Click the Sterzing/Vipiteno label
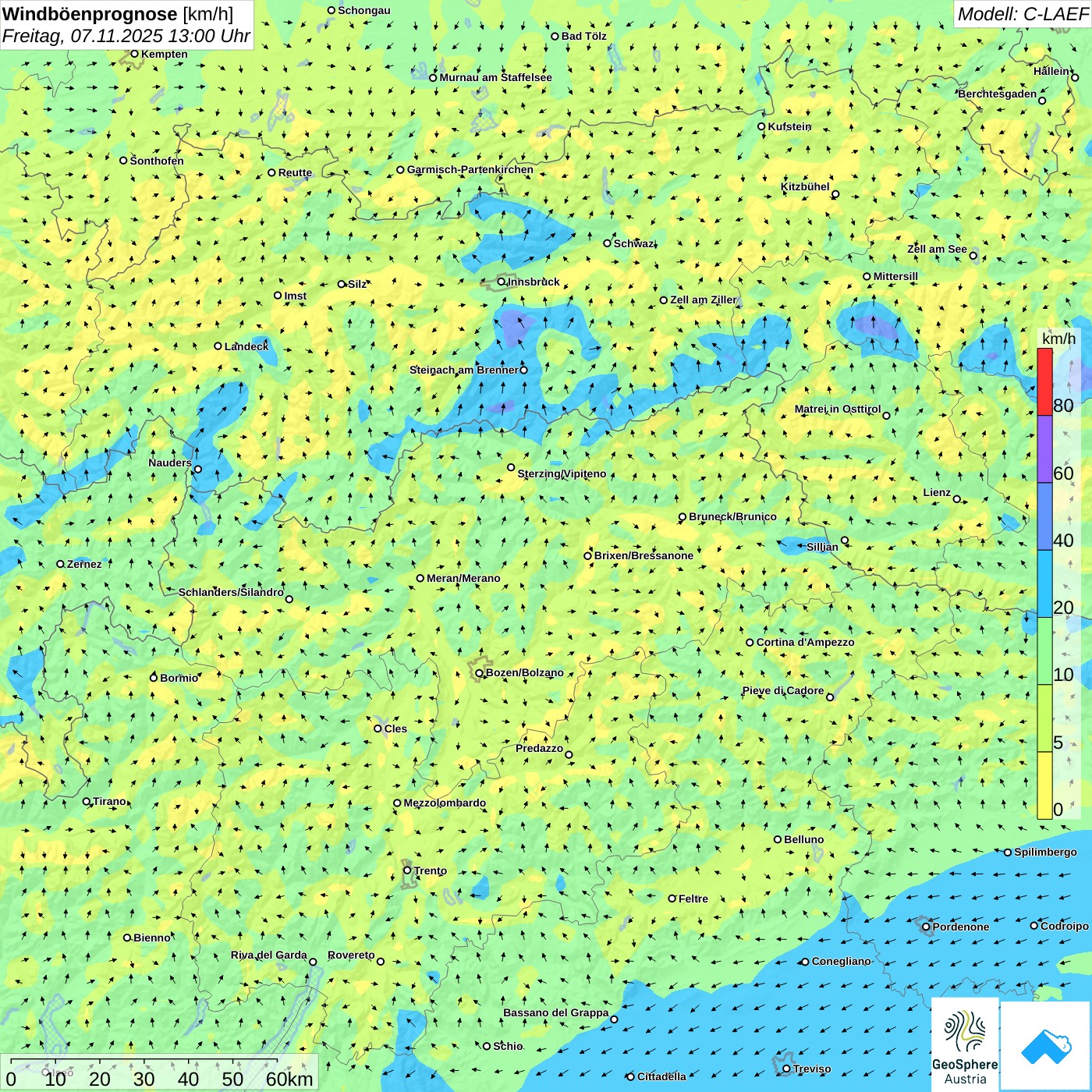The height and width of the screenshot is (1092, 1092). click(562, 473)
